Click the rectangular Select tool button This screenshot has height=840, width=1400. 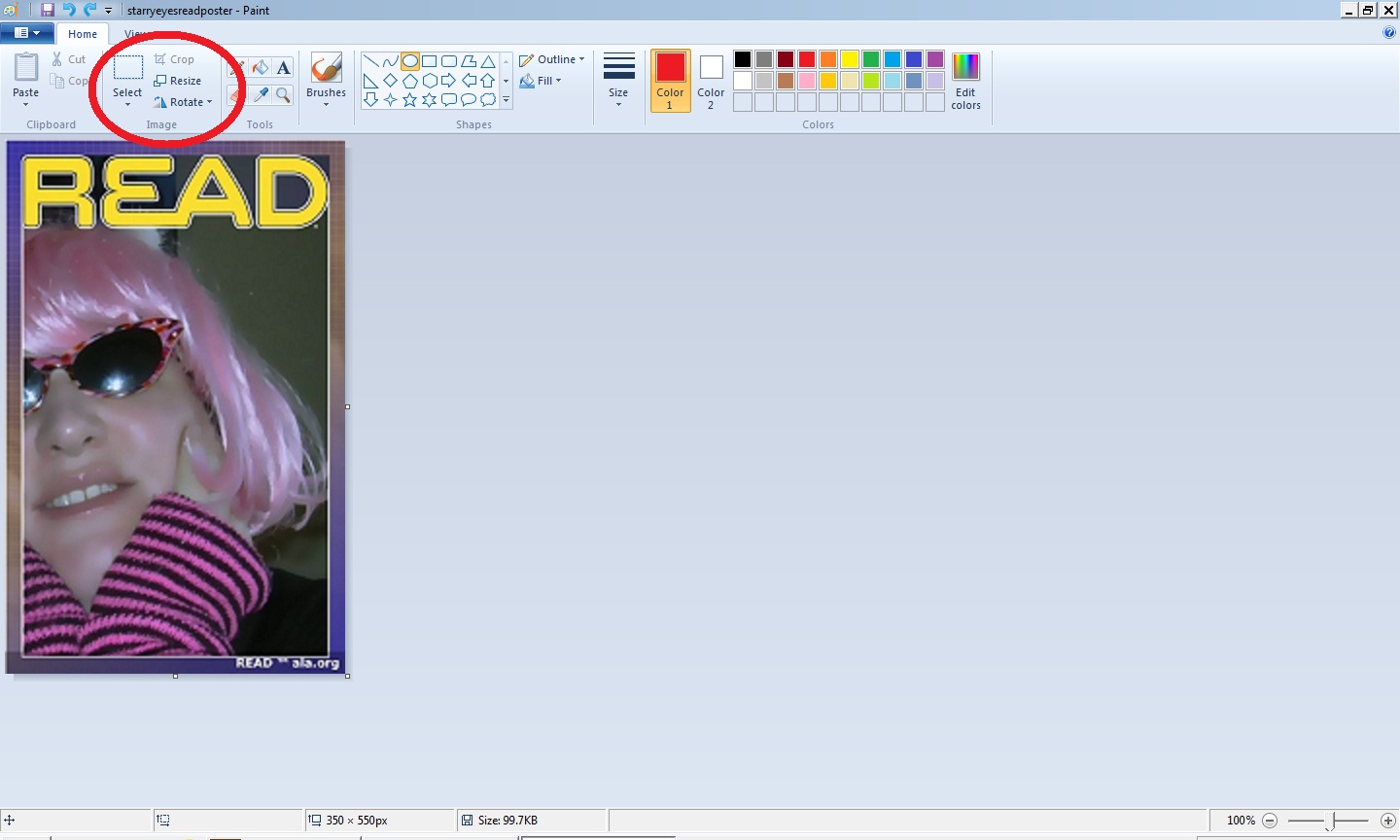point(127,67)
